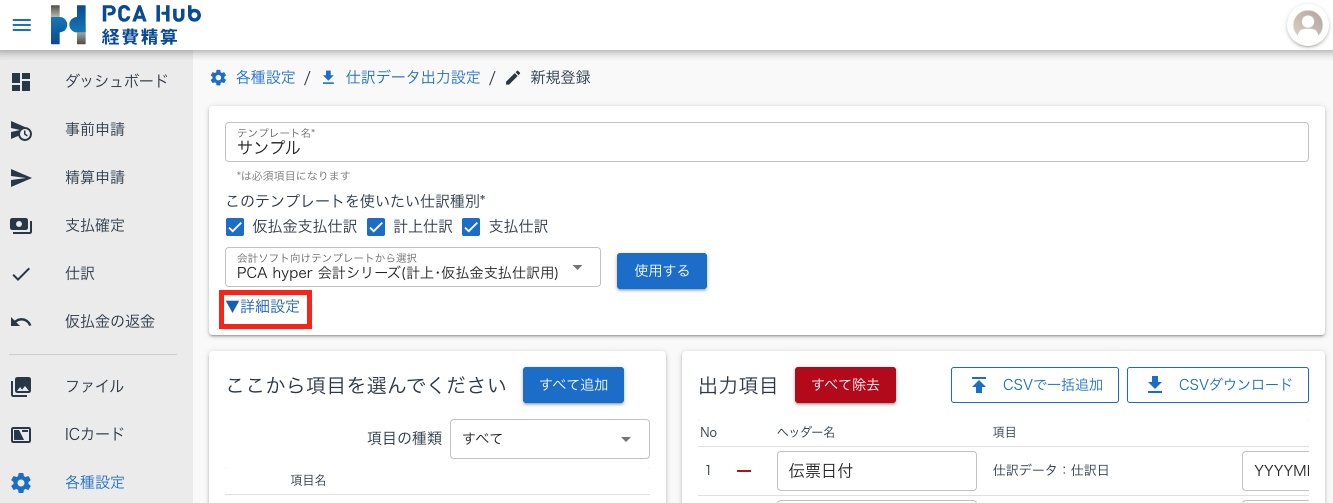Click the 項目名 column heading
The width and height of the screenshot is (1333, 503).
(x=308, y=480)
